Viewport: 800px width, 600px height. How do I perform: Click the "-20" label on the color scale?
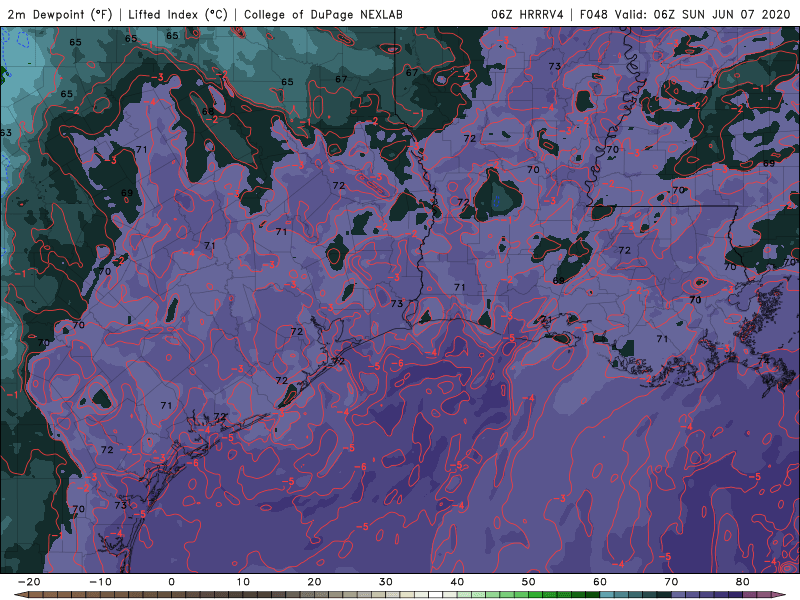29,582
